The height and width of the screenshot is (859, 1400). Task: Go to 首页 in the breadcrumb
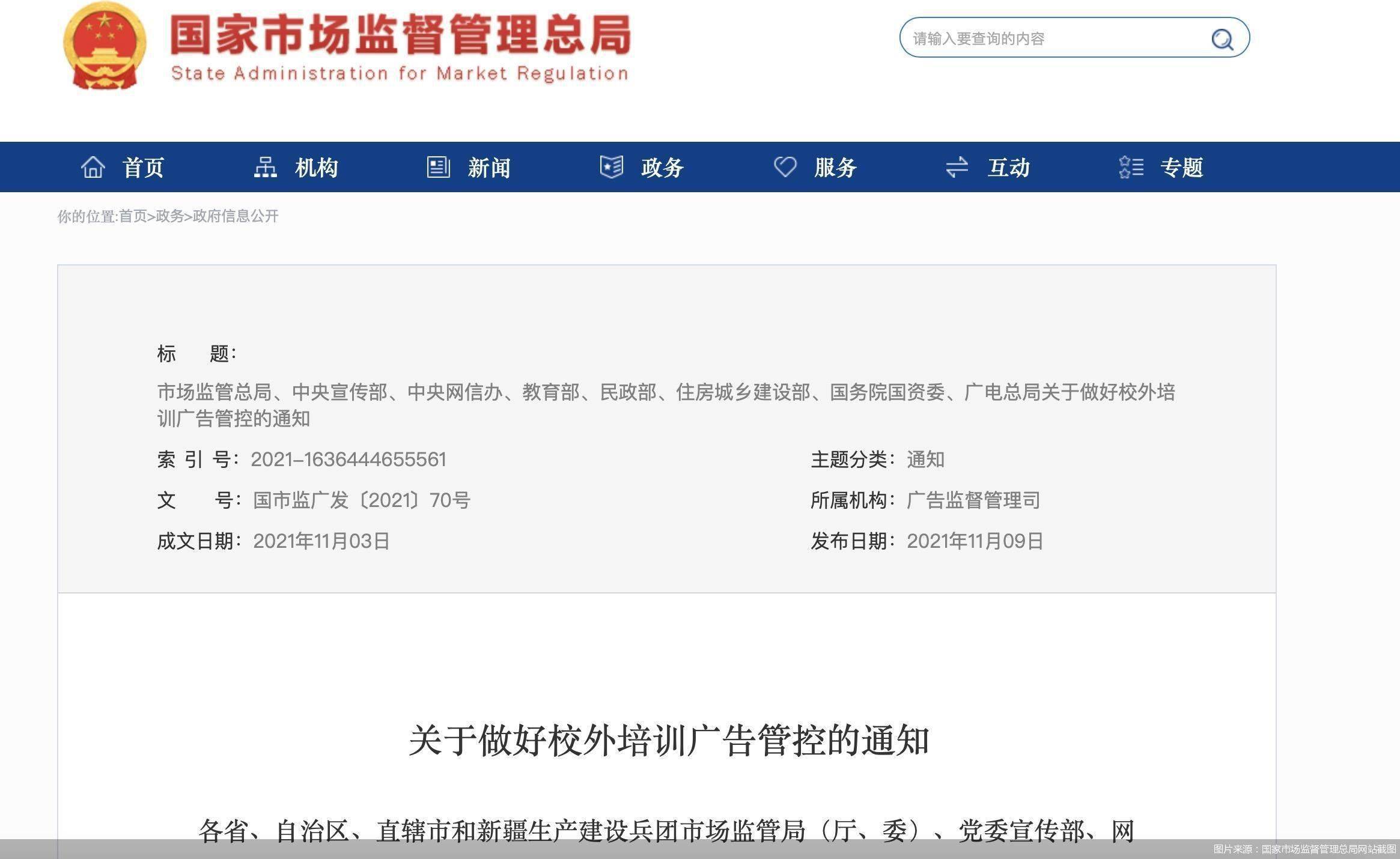(133, 216)
